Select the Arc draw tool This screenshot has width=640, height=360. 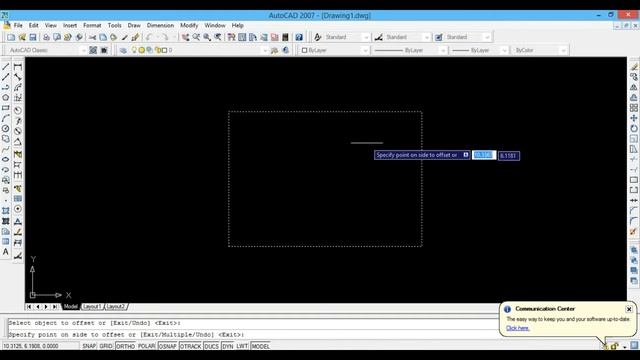6,118
